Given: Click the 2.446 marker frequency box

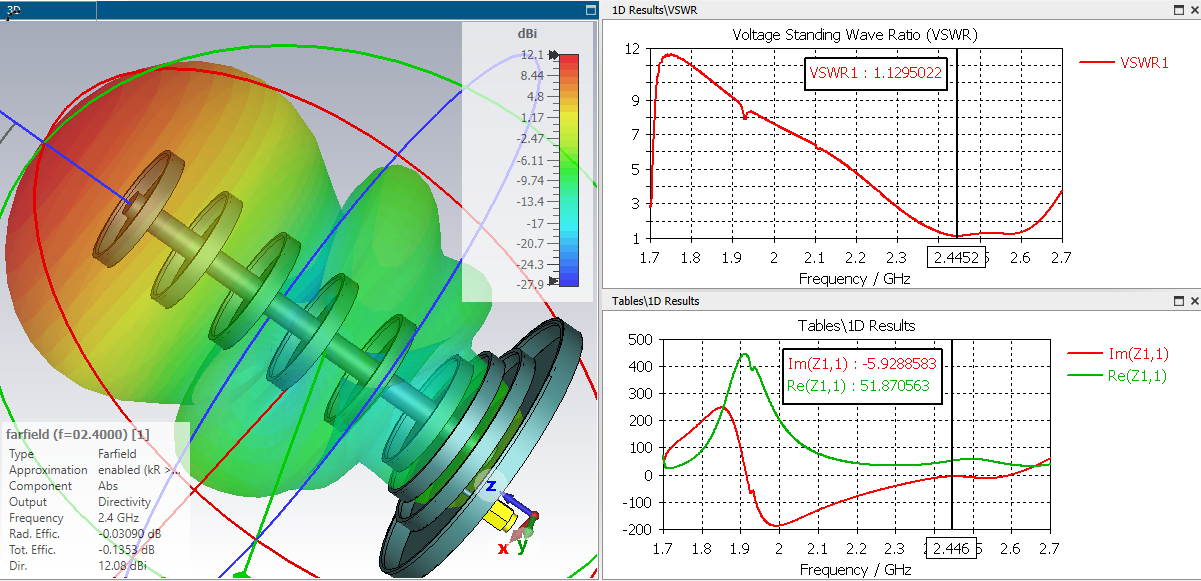Looking at the screenshot, I should point(951,549).
